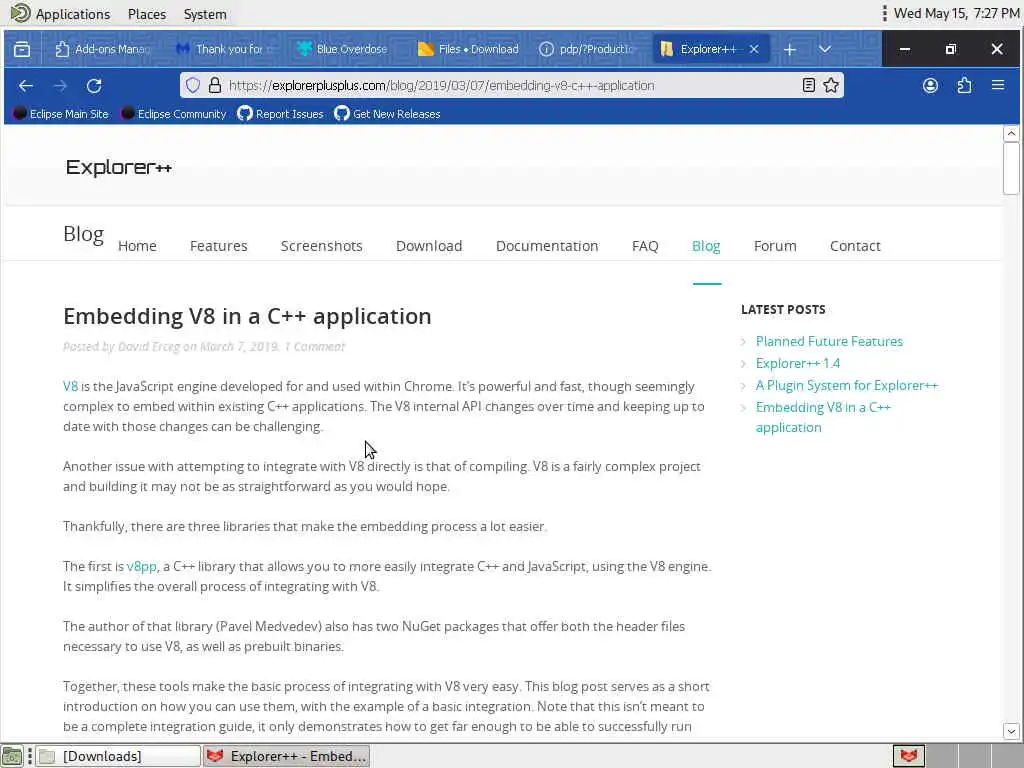Switch to the Thank you for tab
This screenshot has height=768, width=1024.
point(225,49)
